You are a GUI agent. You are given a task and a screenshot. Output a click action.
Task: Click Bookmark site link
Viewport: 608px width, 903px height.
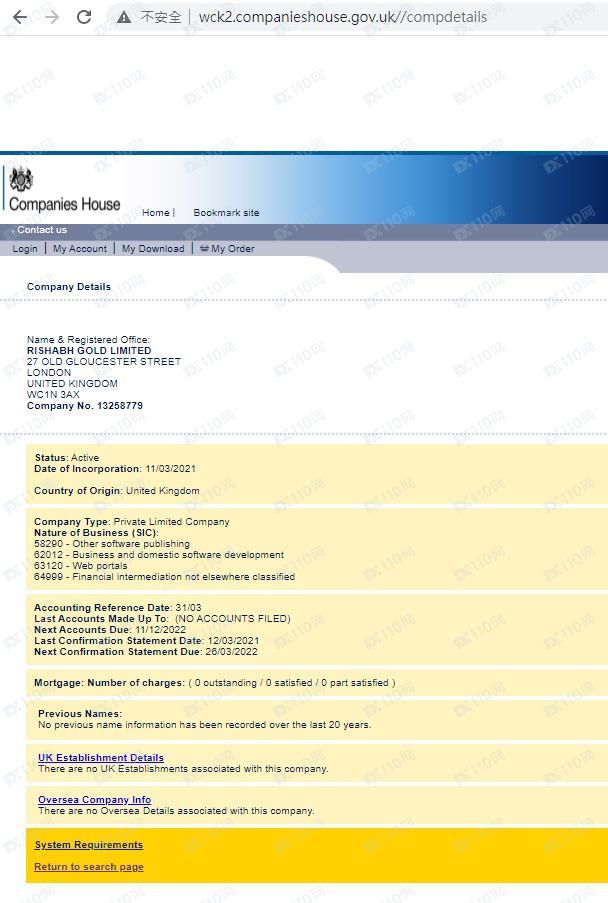point(226,213)
